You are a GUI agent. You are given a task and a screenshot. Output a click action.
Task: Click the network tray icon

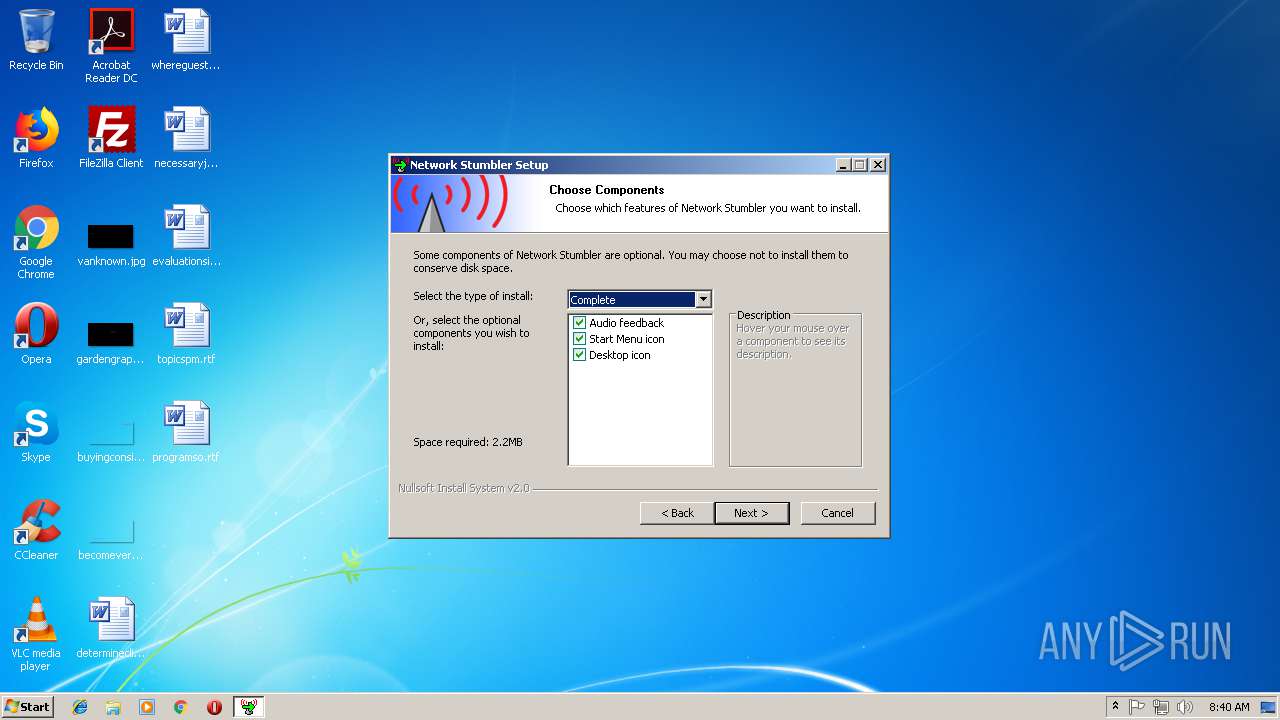point(1161,707)
